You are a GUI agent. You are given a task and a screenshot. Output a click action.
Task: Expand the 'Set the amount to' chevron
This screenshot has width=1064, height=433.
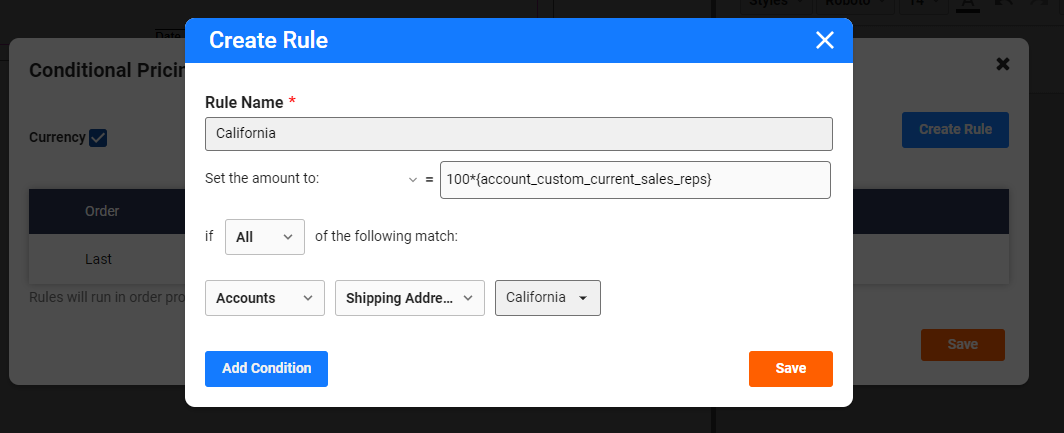[413, 180]
